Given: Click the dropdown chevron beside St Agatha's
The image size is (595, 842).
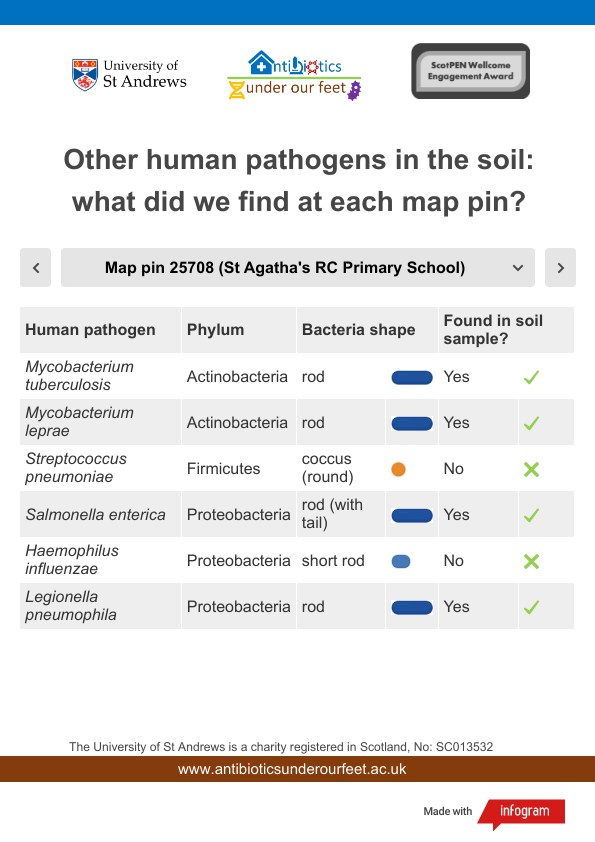Looking at the screenshot, I should 518,267.
